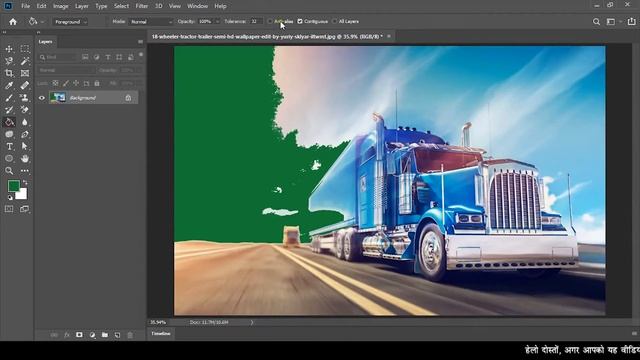Change screen mode icon in toolbar
The image size is (640, 360).
click(x=24, y=209)
